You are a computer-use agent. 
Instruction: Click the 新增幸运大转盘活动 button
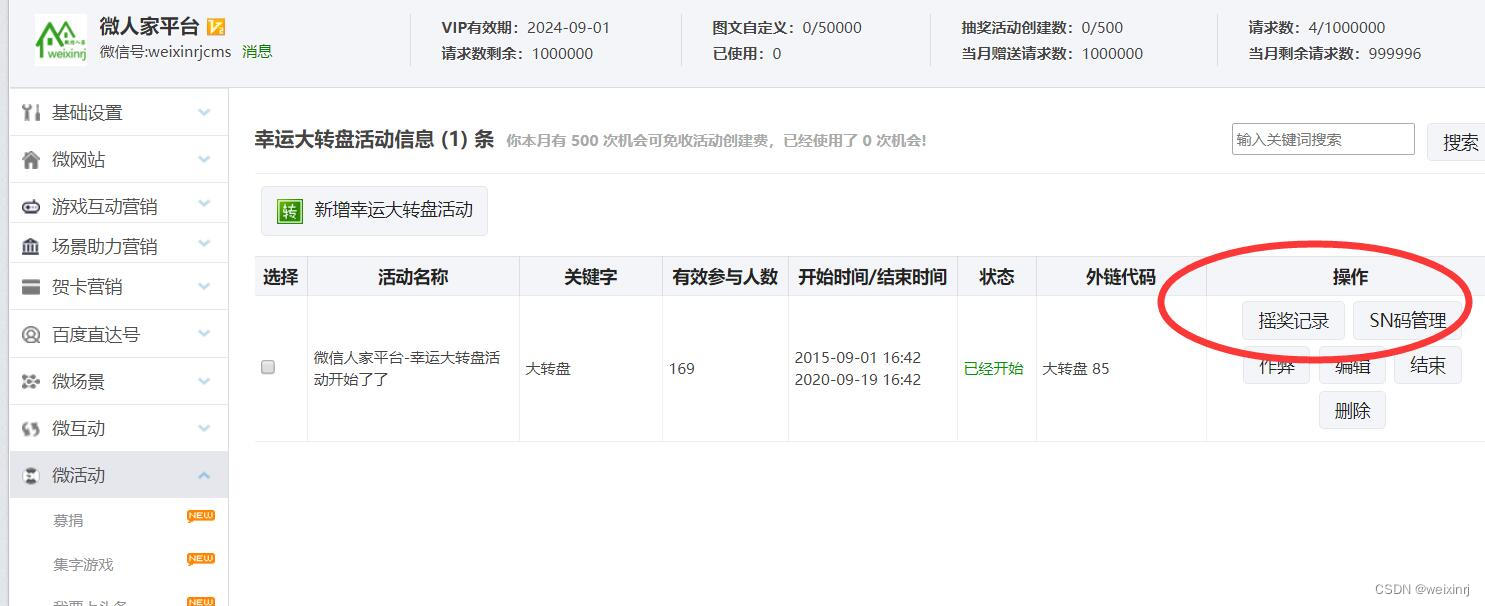[374, 211]
